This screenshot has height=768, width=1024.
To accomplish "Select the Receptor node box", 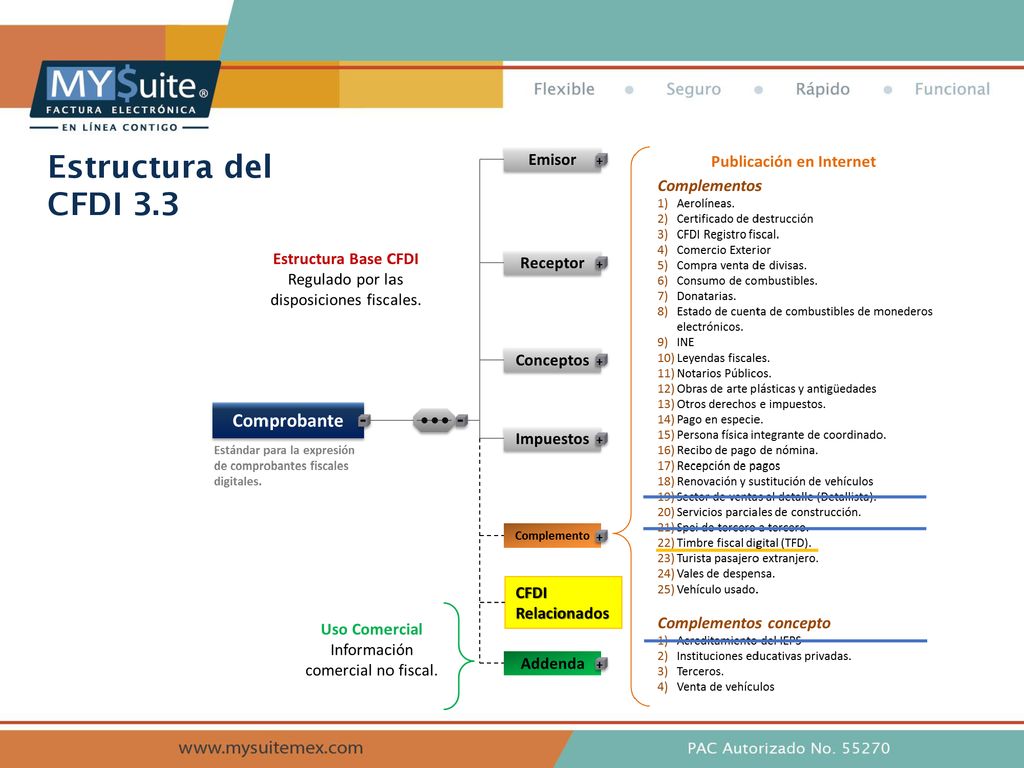I will pos(552,263).
